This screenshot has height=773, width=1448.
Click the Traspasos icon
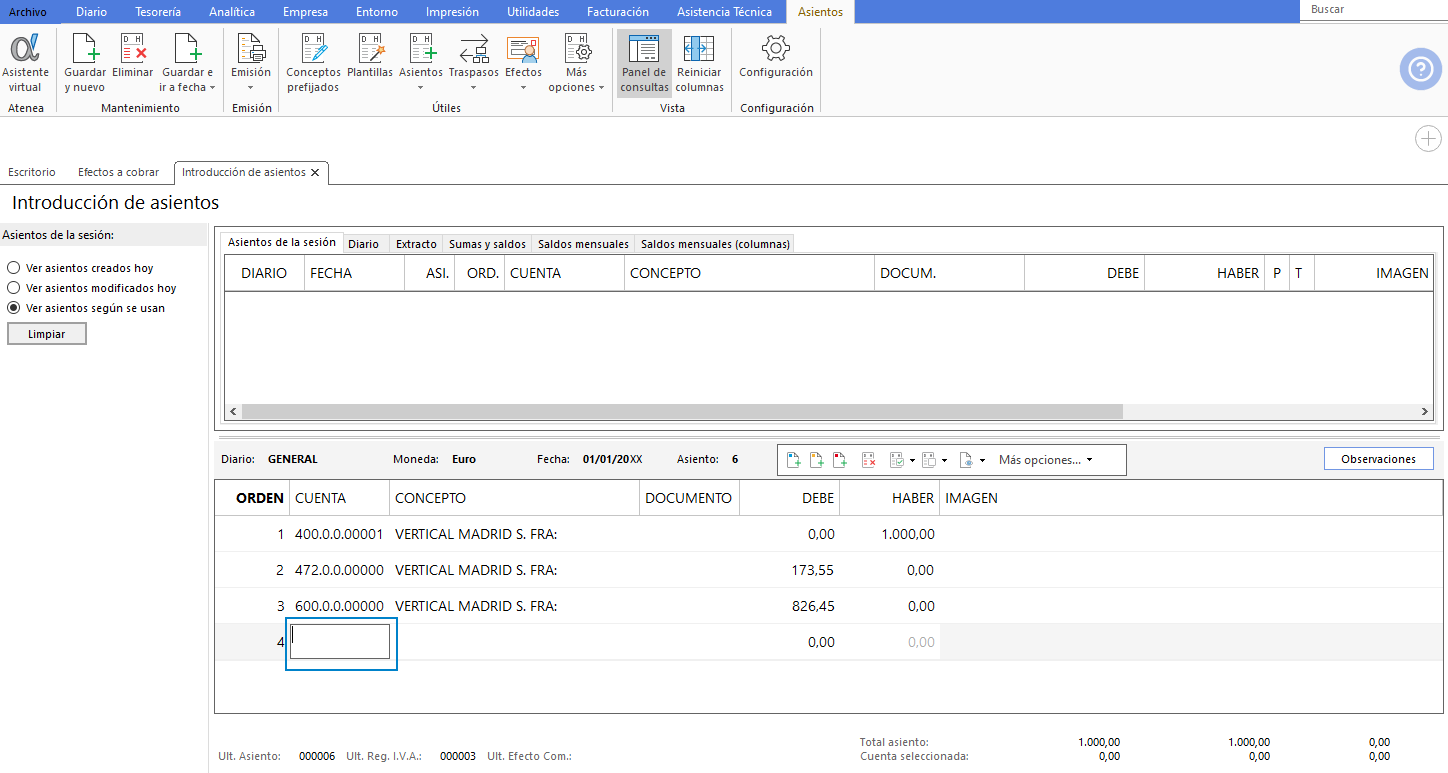click(474, 48)
